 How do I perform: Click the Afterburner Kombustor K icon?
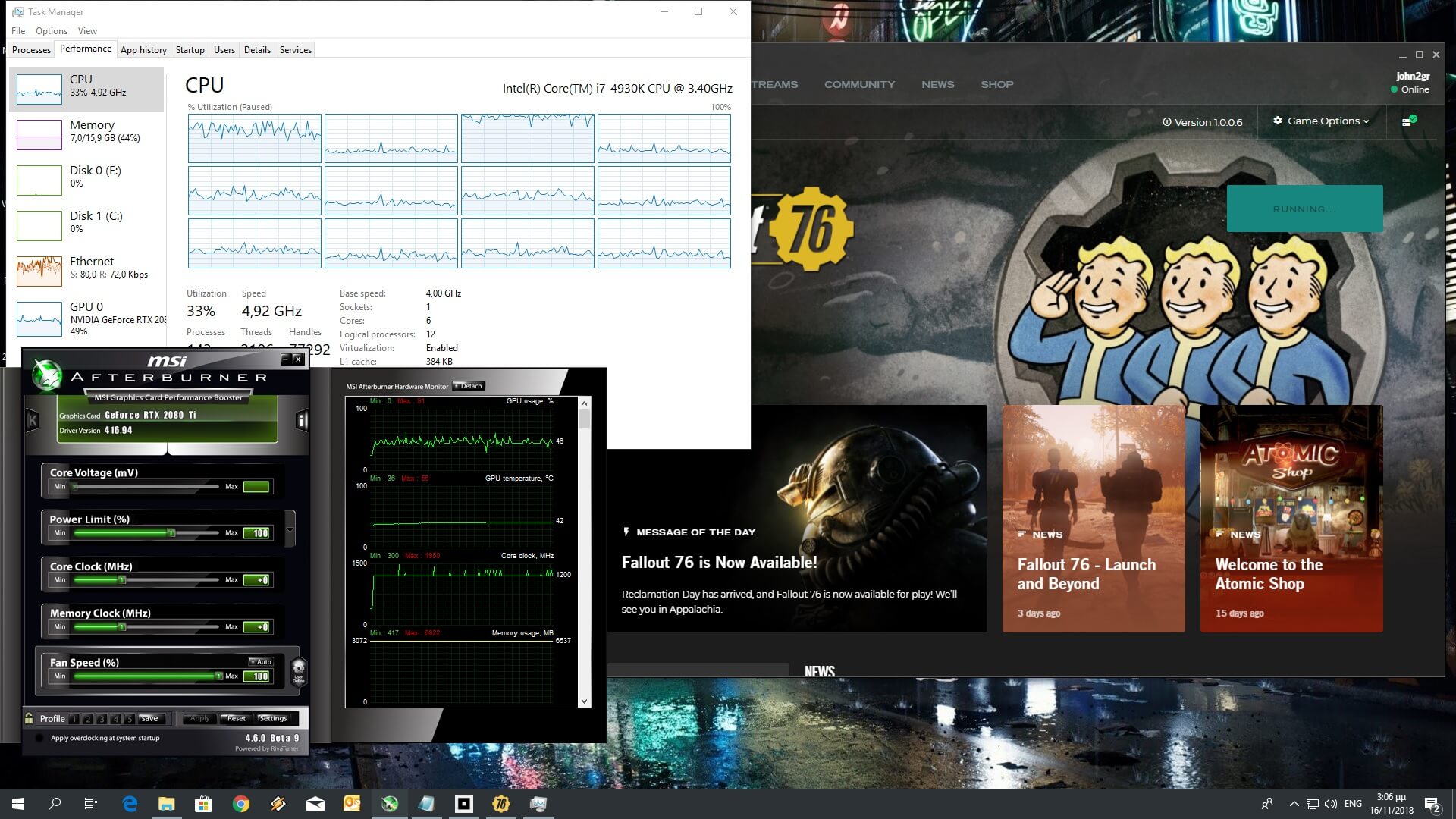pyautogui.click(x=33, y=419)
